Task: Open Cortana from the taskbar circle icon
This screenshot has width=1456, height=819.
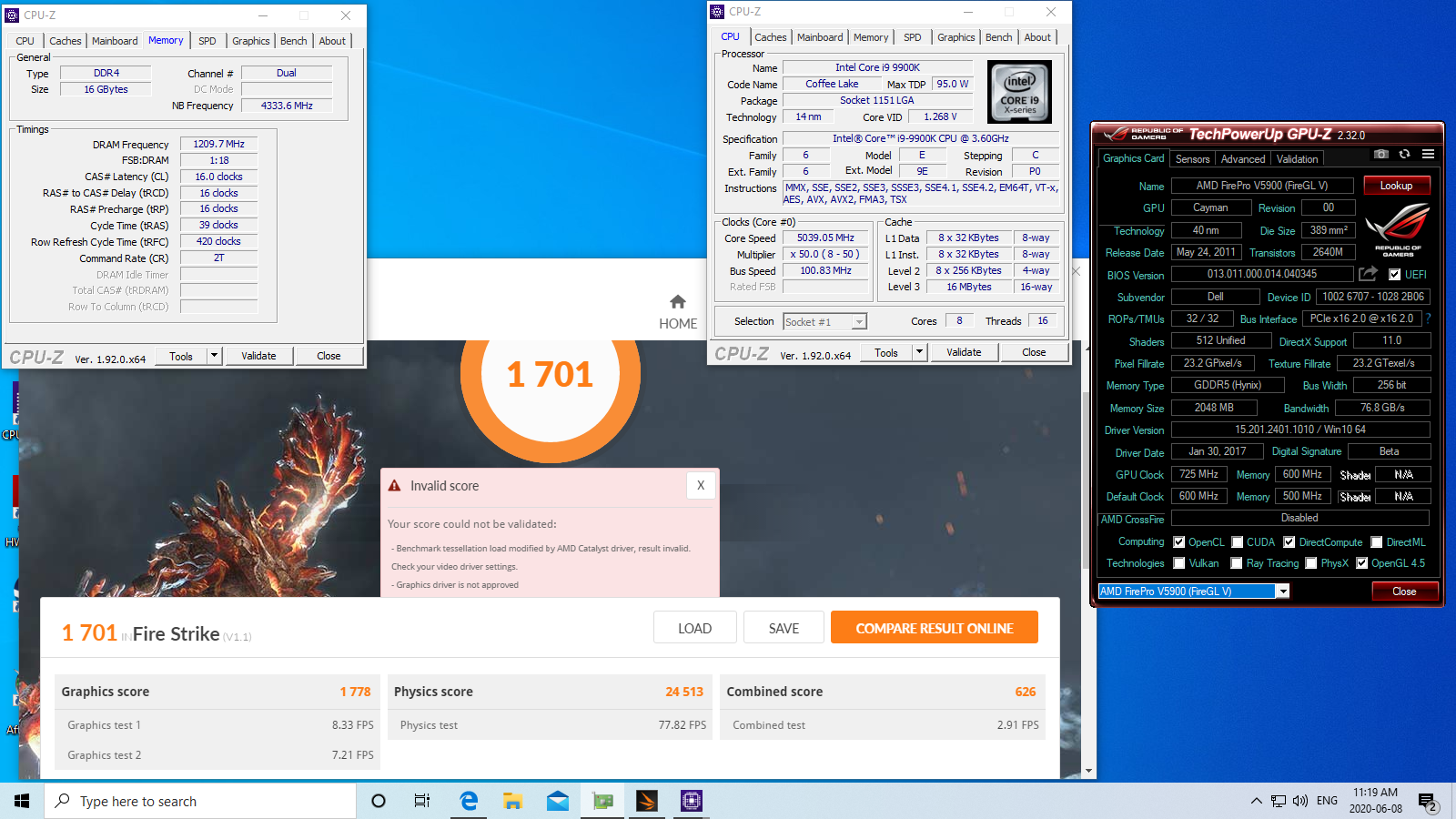Action: point(379,801)
